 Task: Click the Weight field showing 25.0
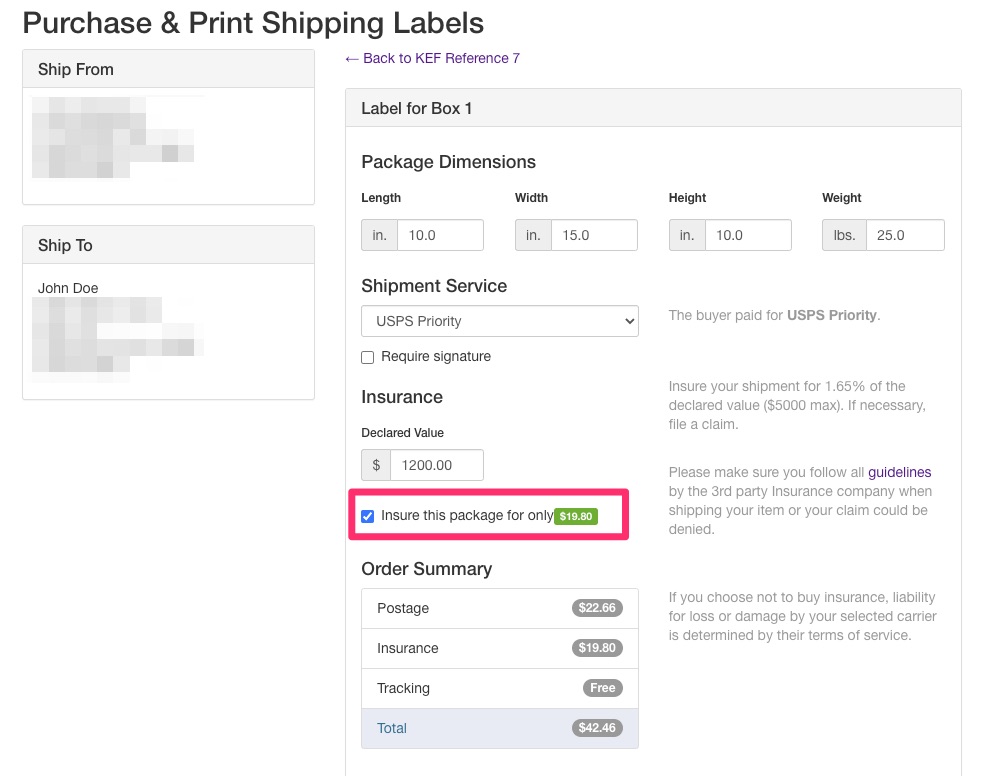coord(905,235)
